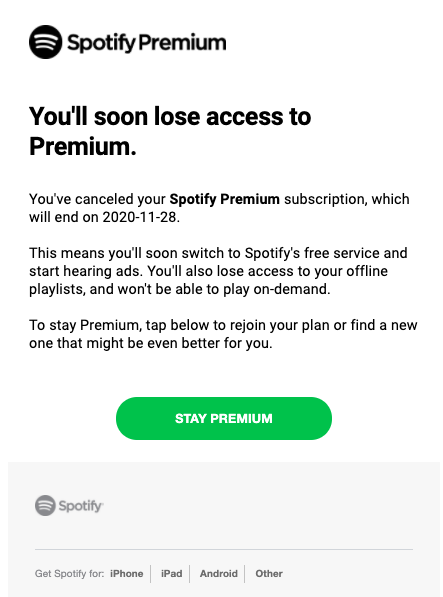Click the paragraph about Spotify's free service

tap(218, 271)
